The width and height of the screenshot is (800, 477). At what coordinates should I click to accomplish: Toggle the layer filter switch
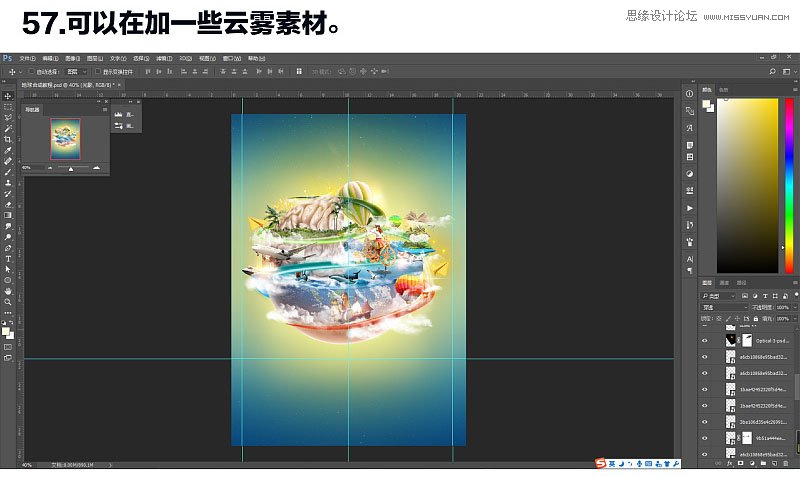click(796, 296)
